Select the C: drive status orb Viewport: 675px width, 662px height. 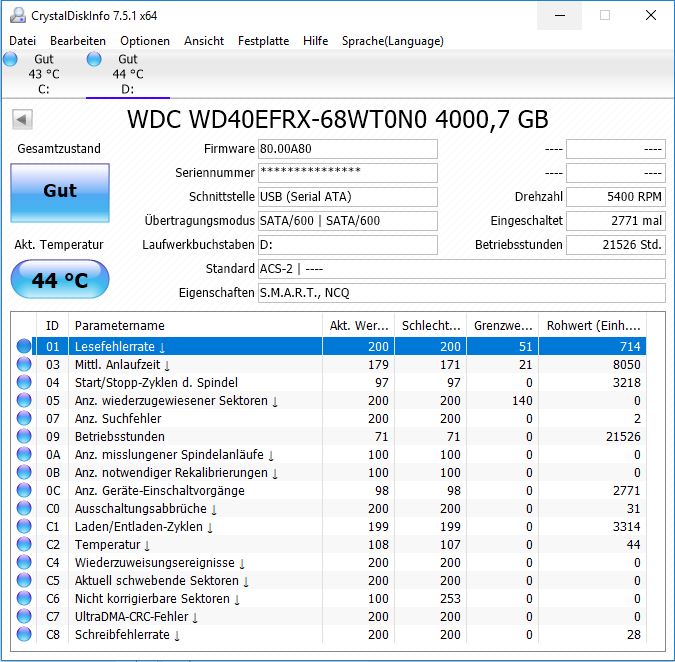[x=10, y=59]
